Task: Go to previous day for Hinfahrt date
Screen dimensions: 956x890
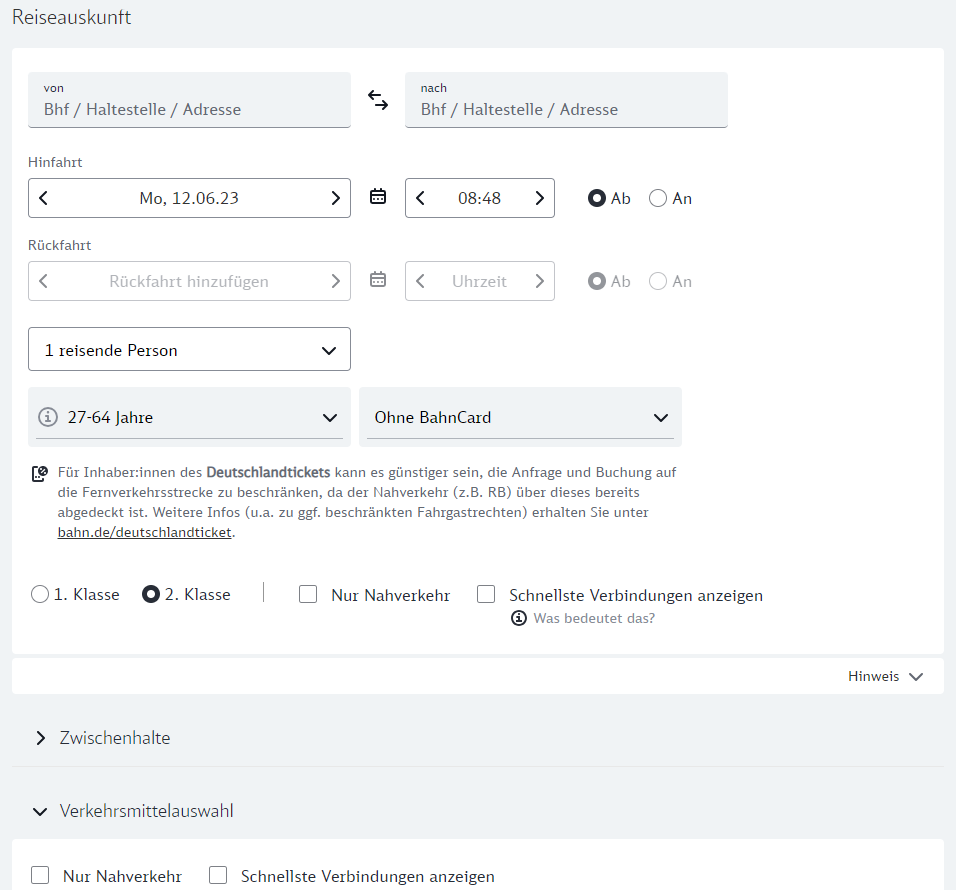Action: [43, 198]
